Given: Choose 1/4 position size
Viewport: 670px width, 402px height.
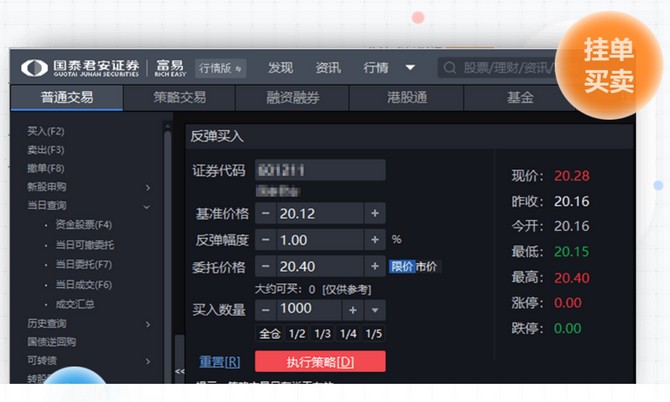Looking at the screenshot, I should [x=348, y=334].
